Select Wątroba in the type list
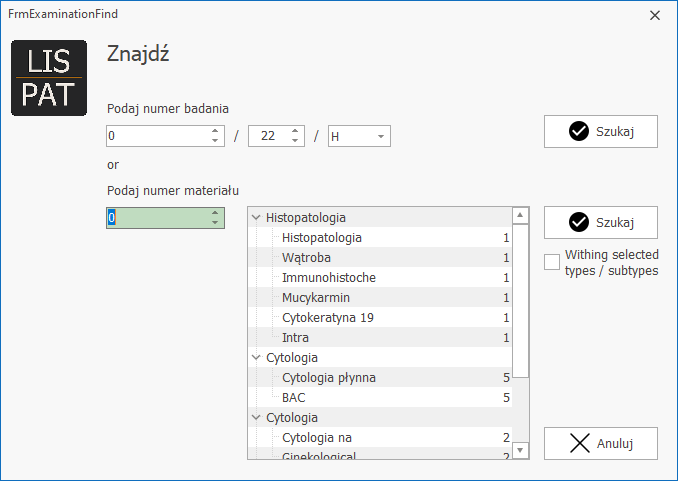This screenshot has width=678, height=481. [x=306, y=258]
